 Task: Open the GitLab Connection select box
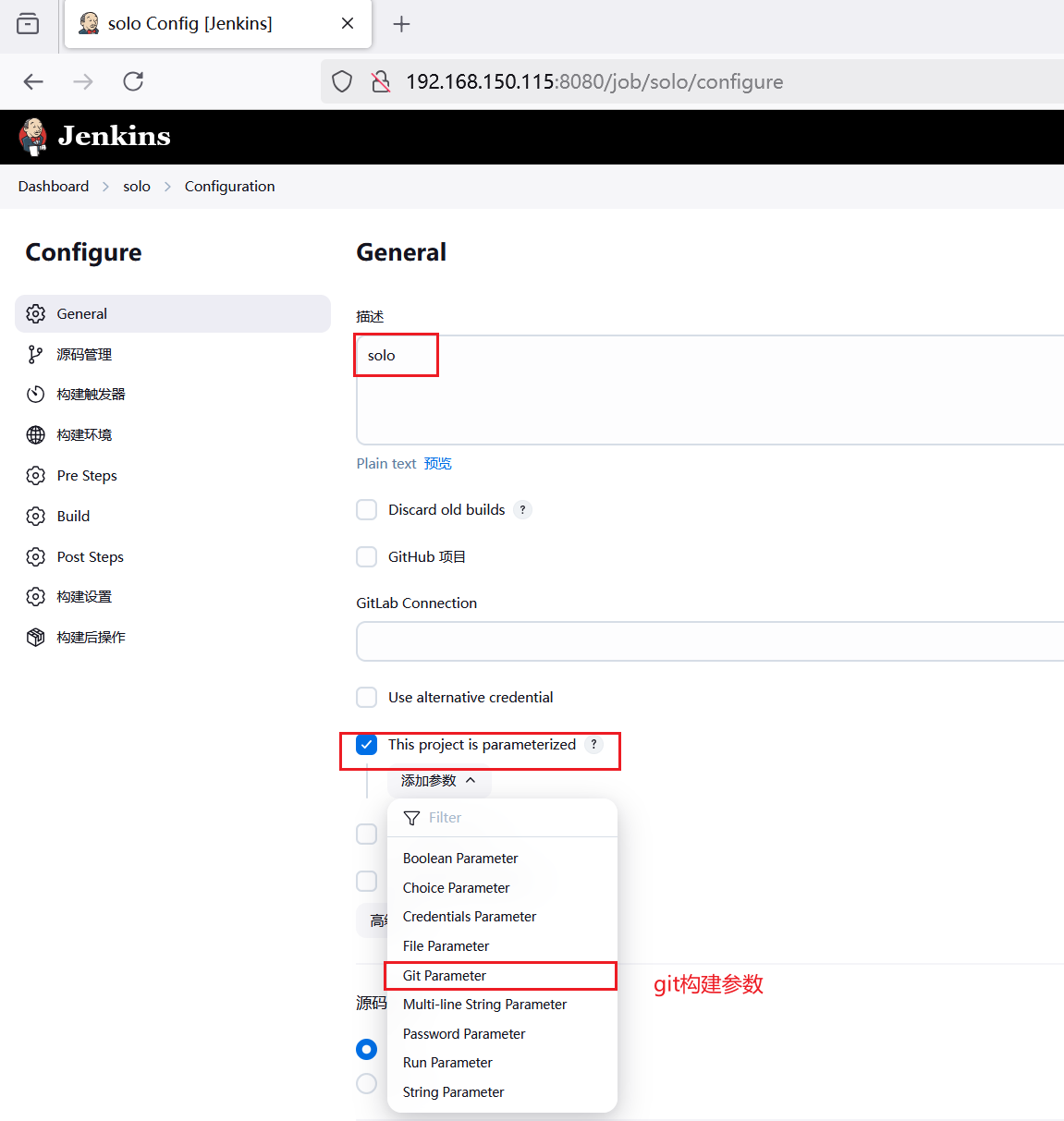[x=710, y=641]
